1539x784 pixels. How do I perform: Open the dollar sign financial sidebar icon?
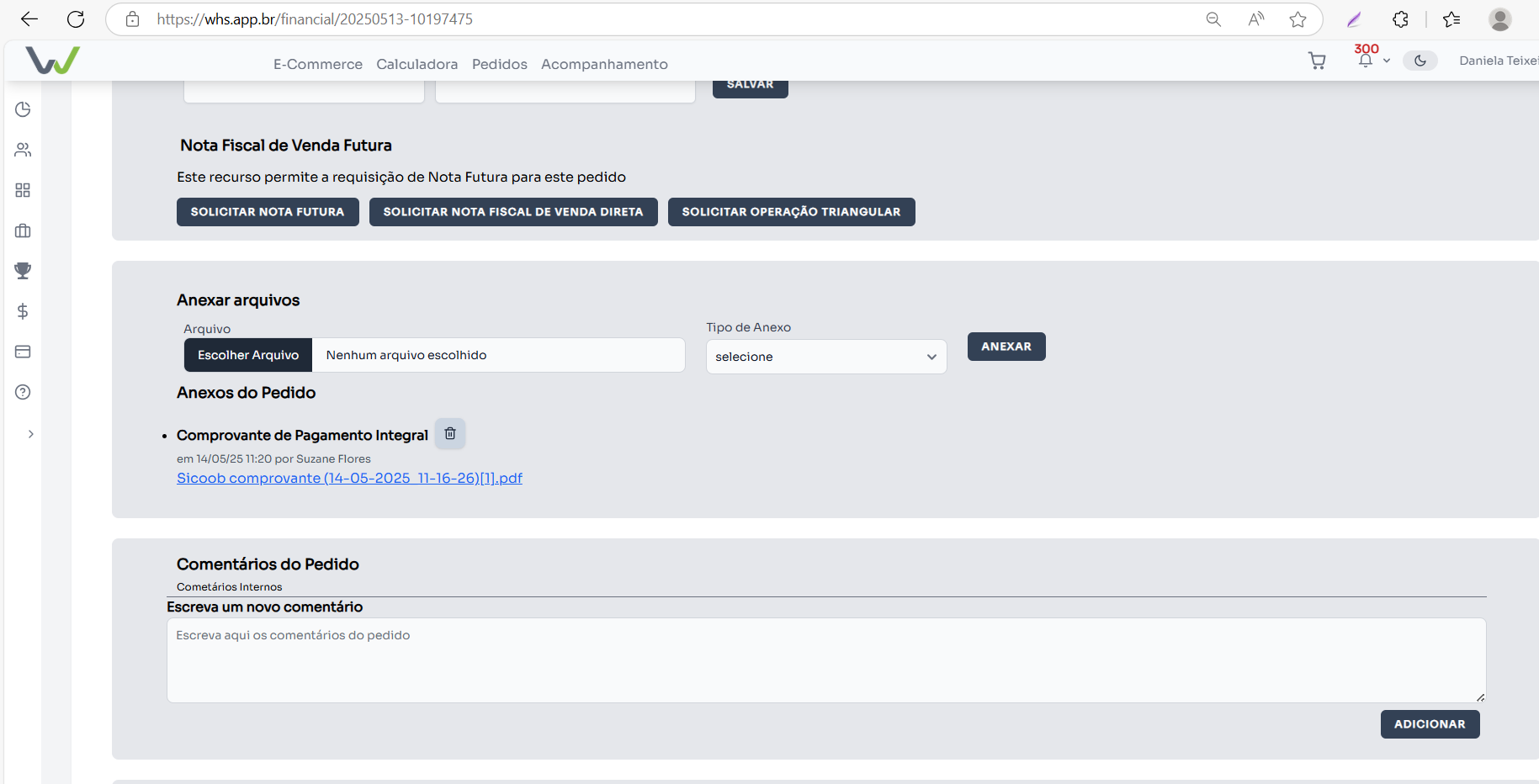click(23, 311)
